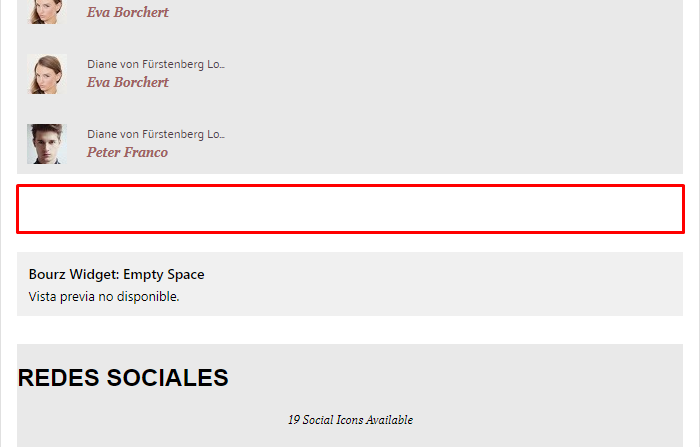Click empty gray area beside Peter Franco entry
Viewport: 700px width, 447px height.
(446, 144)
